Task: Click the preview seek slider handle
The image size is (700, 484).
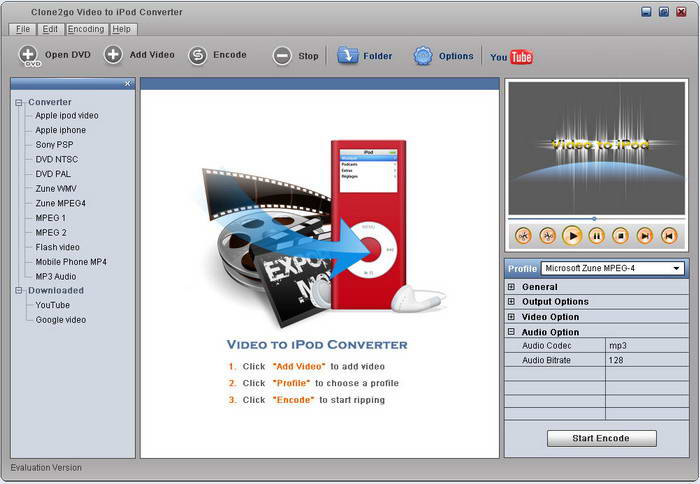Action: click(594, 219)
